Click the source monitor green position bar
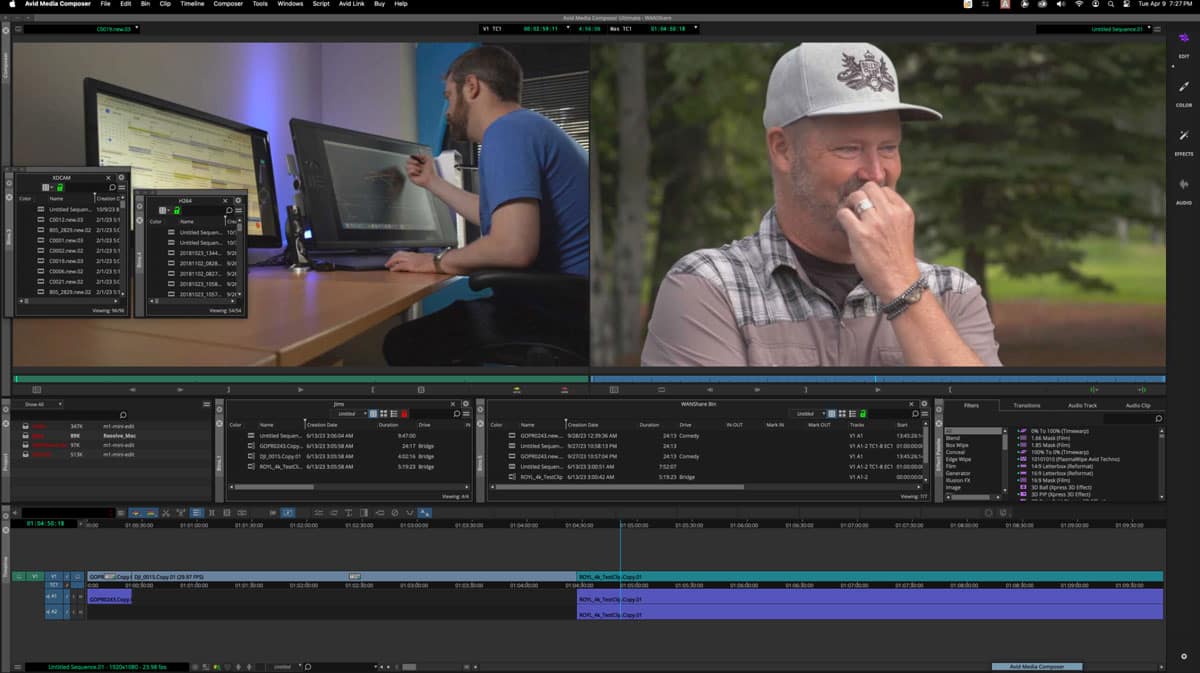Screen dimensions: 1200x673 point(300,379)
